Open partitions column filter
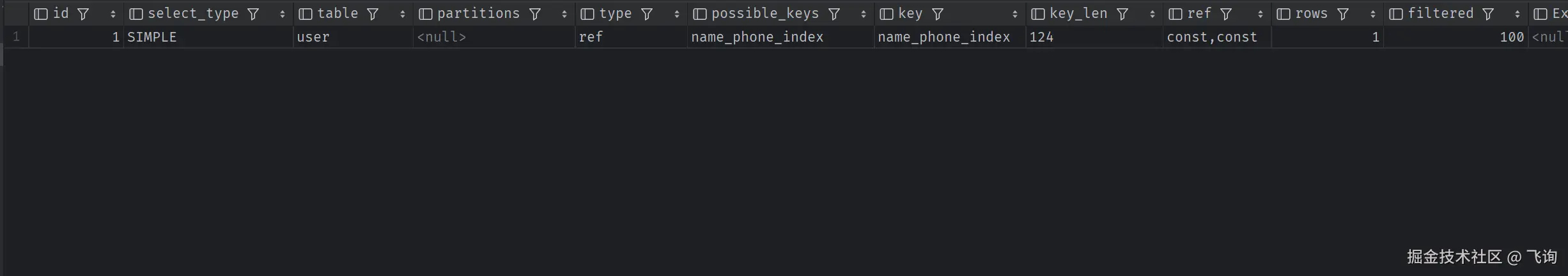 [x=535, y=13]
